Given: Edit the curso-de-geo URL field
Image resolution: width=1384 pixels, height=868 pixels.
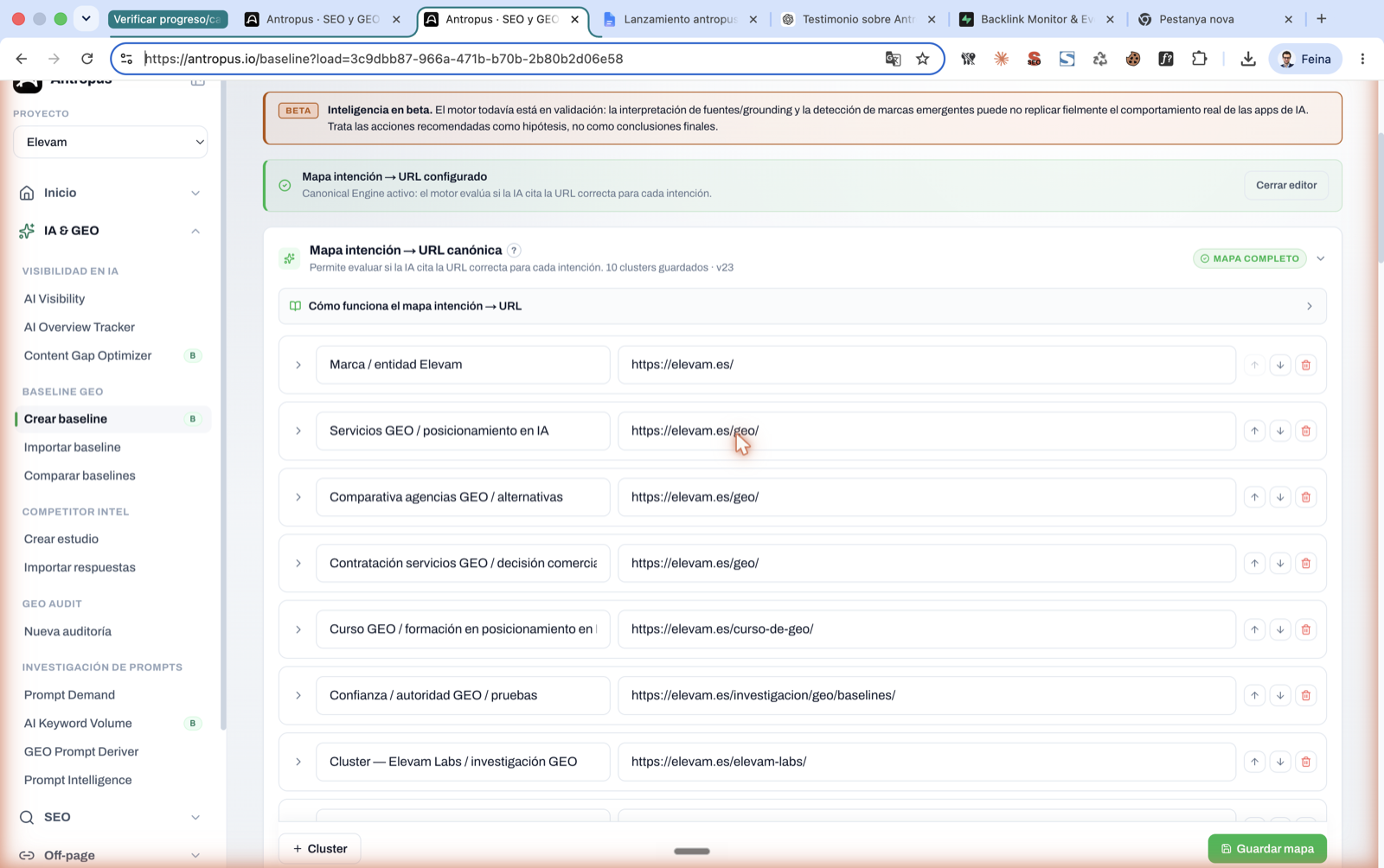Looking at the screenshot, I should 926,629.
